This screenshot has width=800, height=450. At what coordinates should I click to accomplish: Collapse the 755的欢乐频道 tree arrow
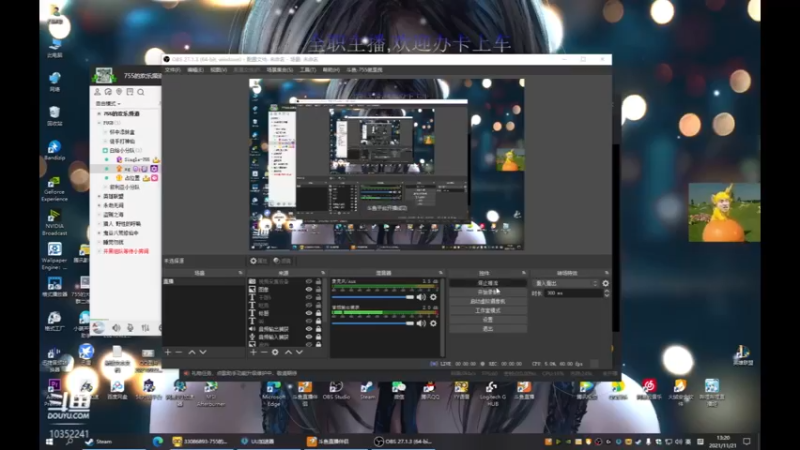pos(99,114)
